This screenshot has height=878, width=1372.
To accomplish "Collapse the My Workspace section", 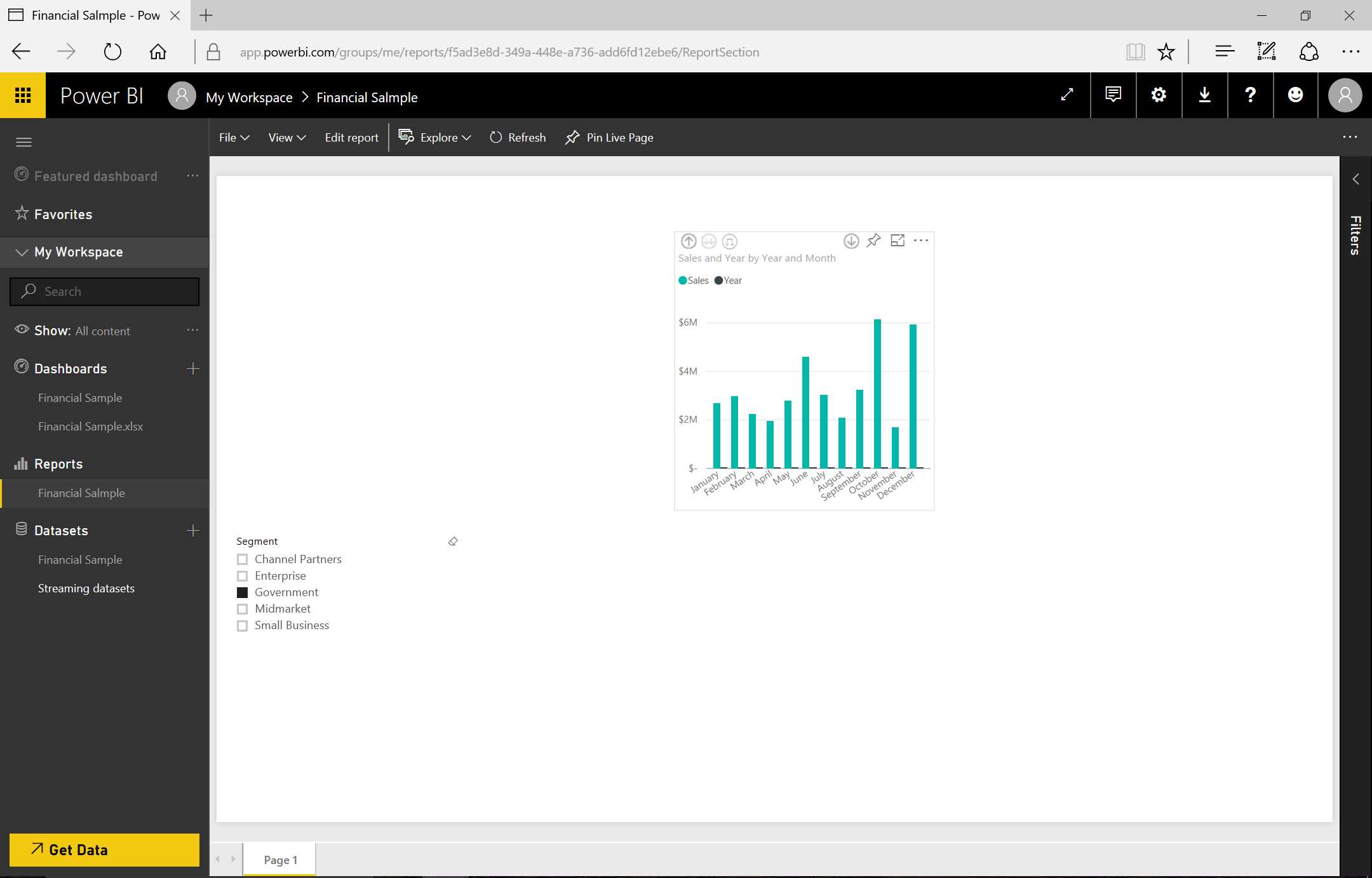I will click(x=22, y=252).
